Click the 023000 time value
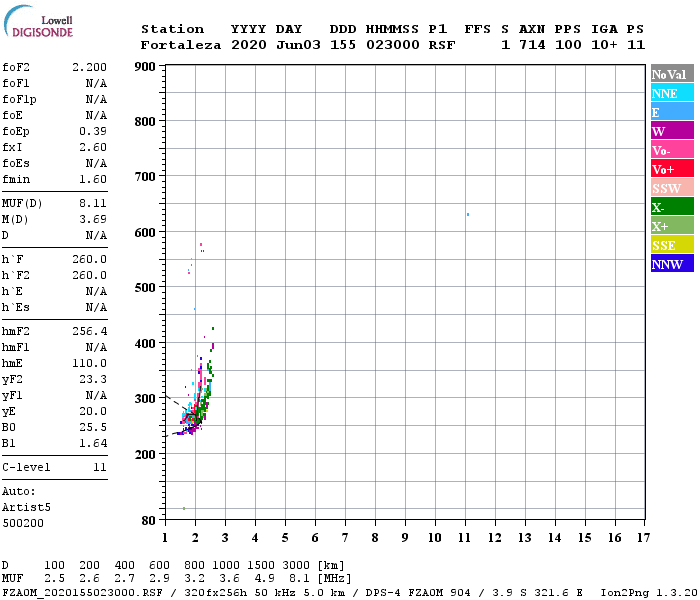 tap(393, 45)
